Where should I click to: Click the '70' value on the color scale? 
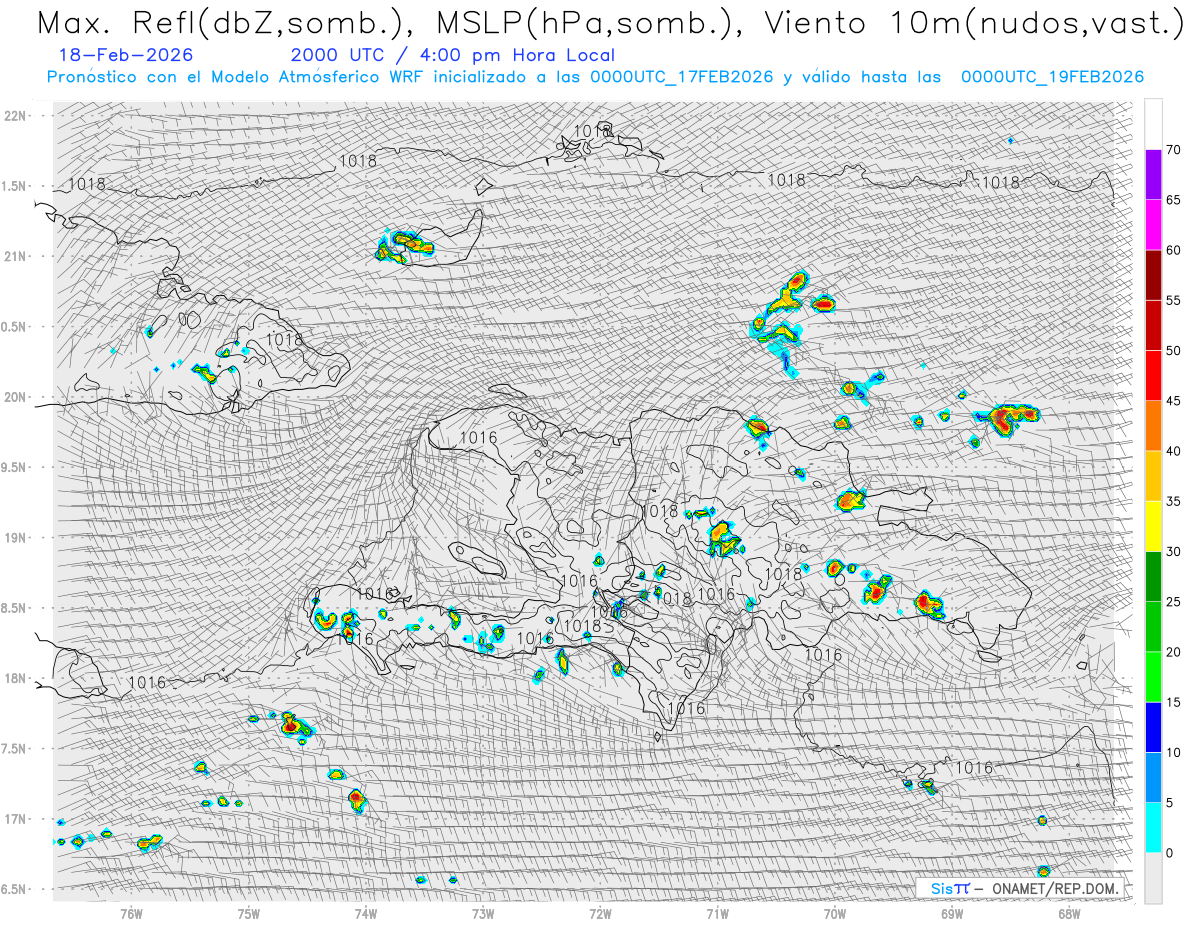[x=1174, y=150]
